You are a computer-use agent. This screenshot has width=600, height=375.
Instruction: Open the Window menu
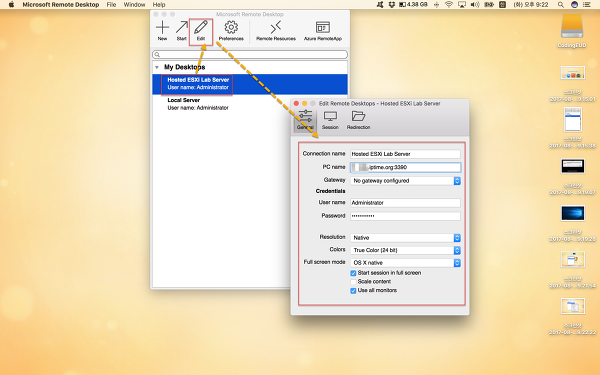tap(134, 5)
